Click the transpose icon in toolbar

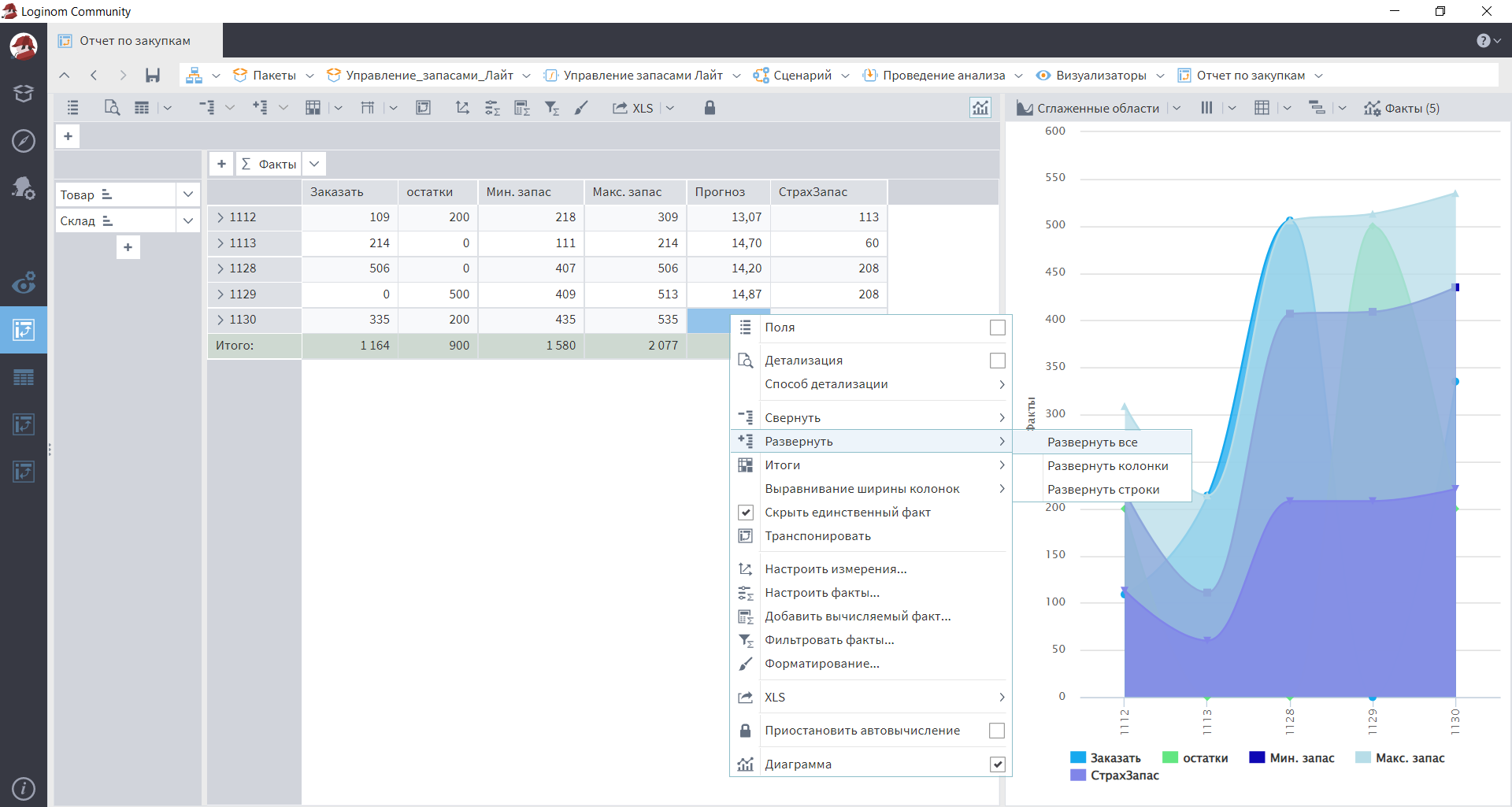pyautogui.click(x=423, y=108)
